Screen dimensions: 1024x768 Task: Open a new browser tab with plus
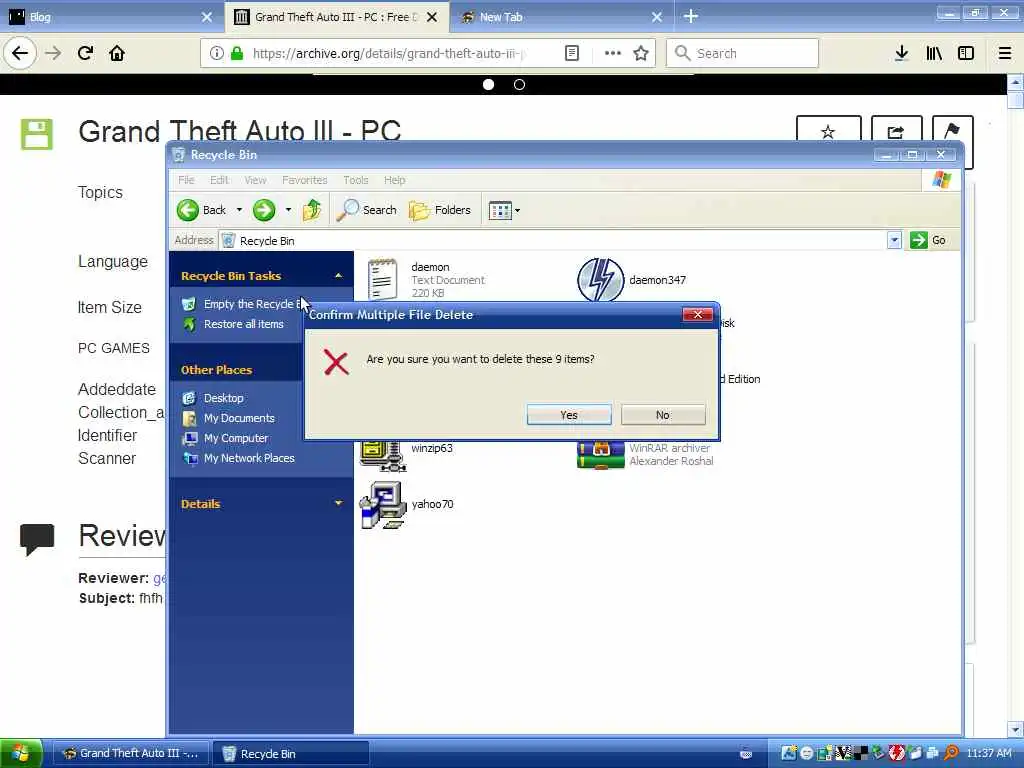coord(691,16)
